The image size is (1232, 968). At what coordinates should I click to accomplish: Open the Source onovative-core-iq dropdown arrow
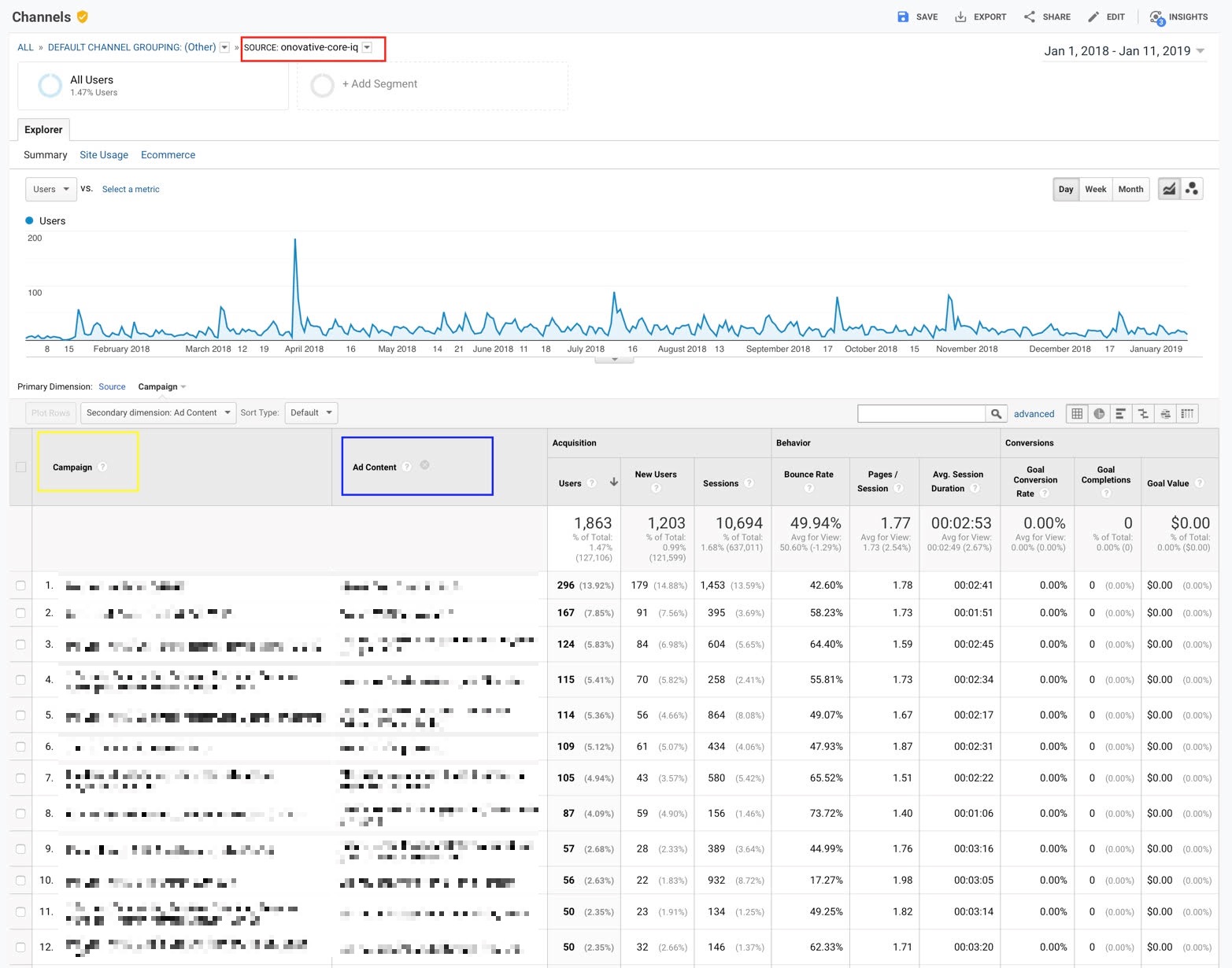pos(367,47)
